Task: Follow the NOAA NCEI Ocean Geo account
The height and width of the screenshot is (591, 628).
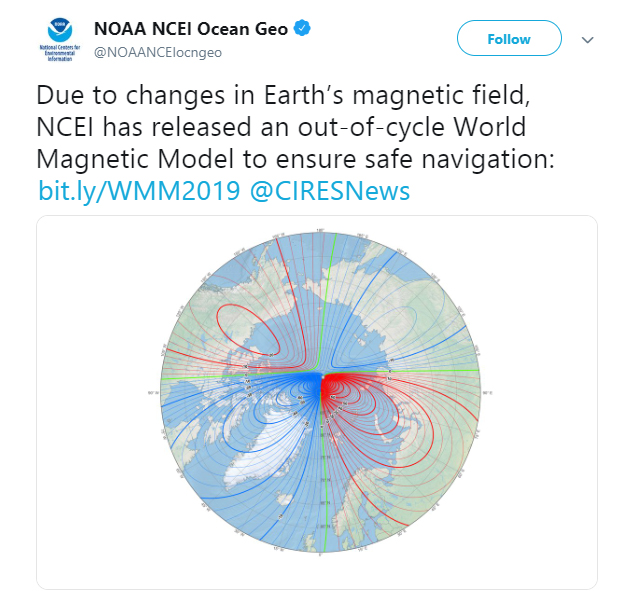Action: click(509, 38)
